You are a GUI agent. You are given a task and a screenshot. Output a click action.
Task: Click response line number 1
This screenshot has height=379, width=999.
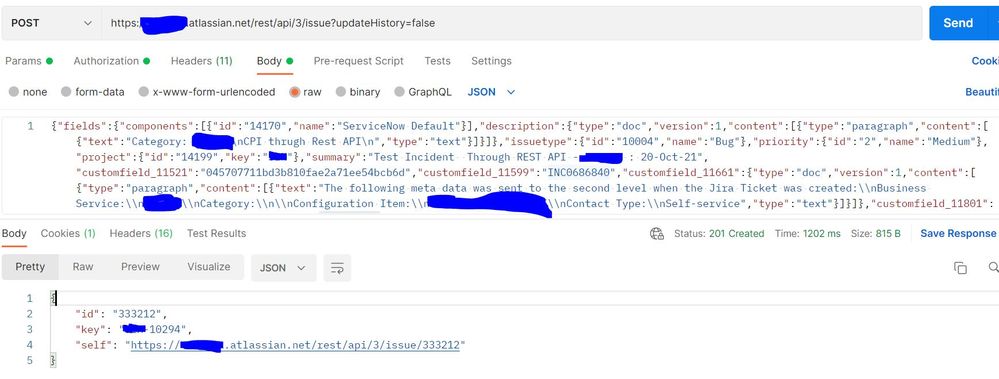pos(29,298)
